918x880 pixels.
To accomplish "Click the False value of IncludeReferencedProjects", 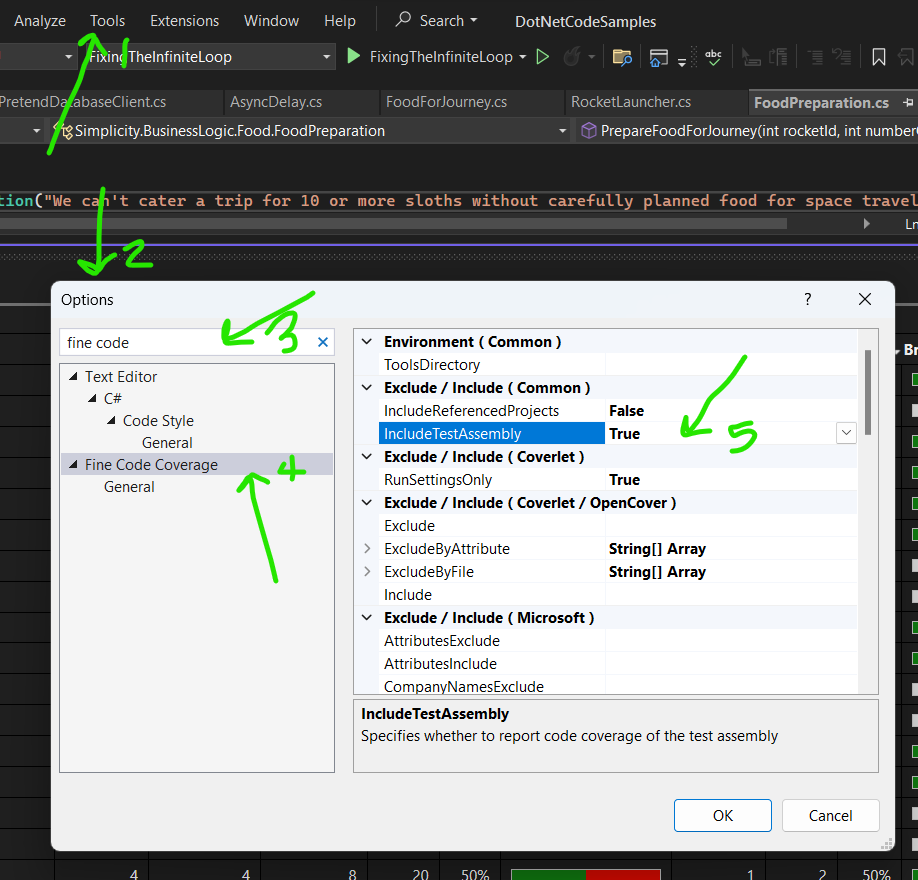I will [x=626, y=410].
